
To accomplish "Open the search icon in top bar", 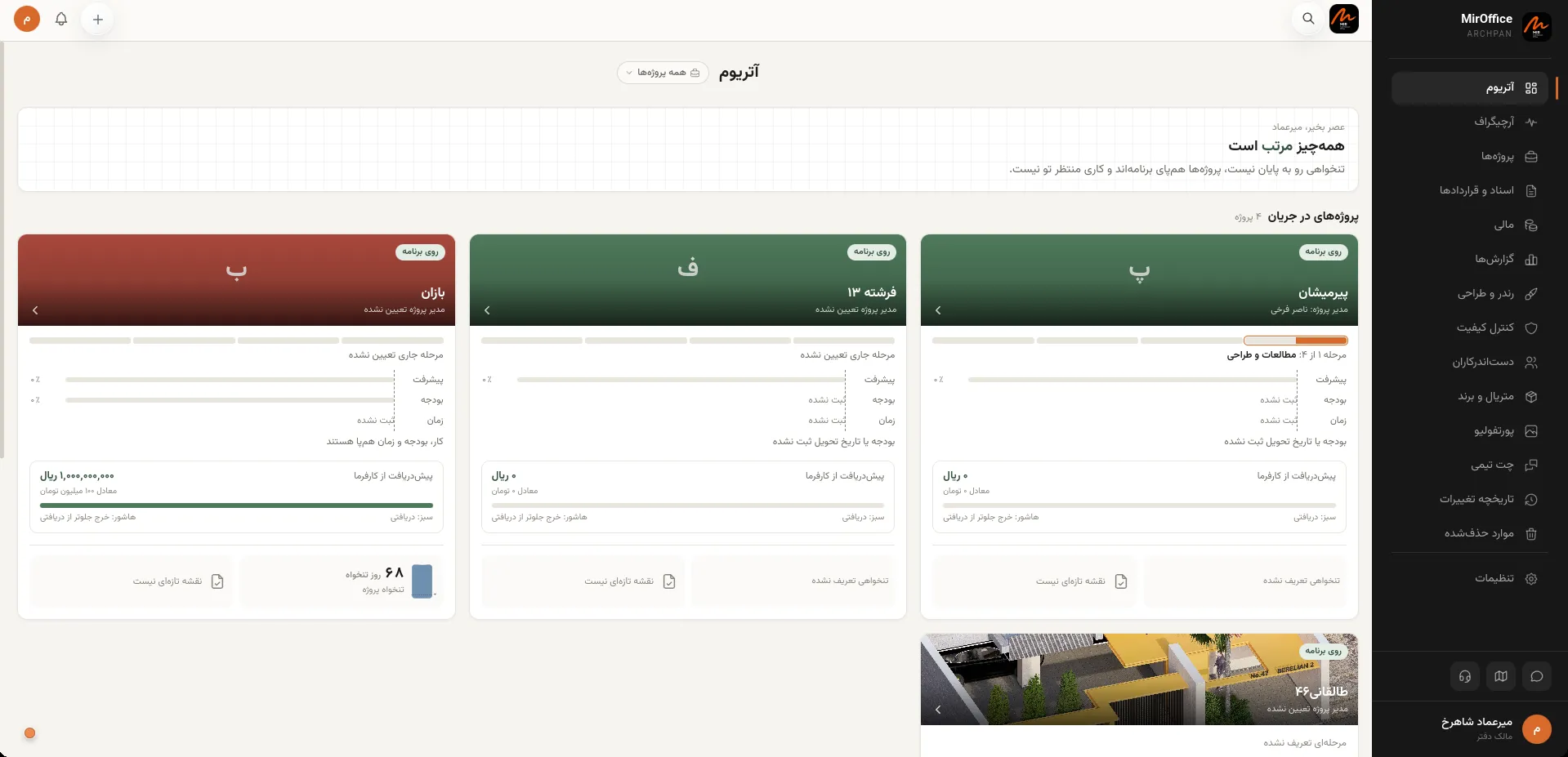I will (x=1308, y=19).
